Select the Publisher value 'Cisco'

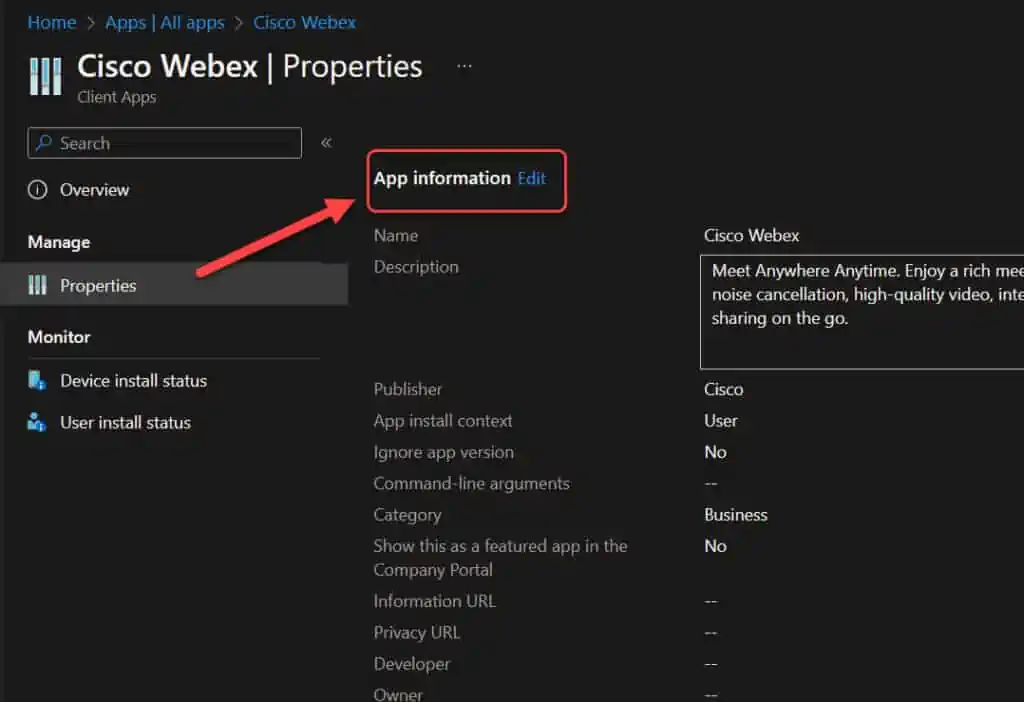(x=724, y=389)
